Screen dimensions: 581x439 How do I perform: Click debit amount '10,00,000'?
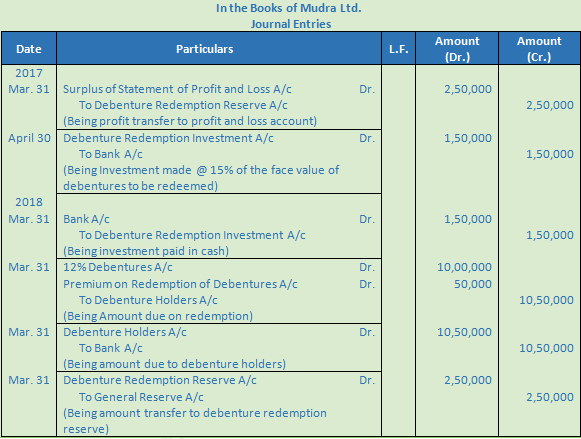click(x=464, y=267)
